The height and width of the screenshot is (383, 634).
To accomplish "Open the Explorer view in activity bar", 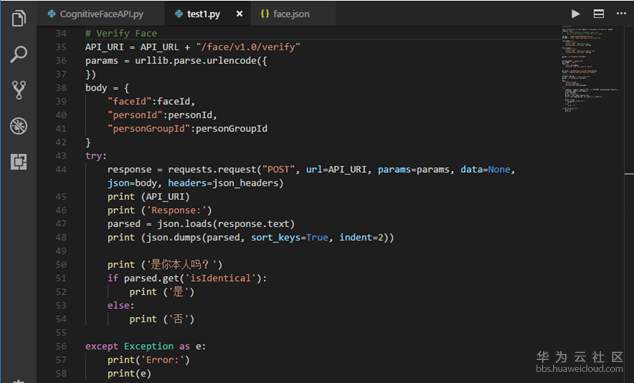I will click(x=19, y=18).
